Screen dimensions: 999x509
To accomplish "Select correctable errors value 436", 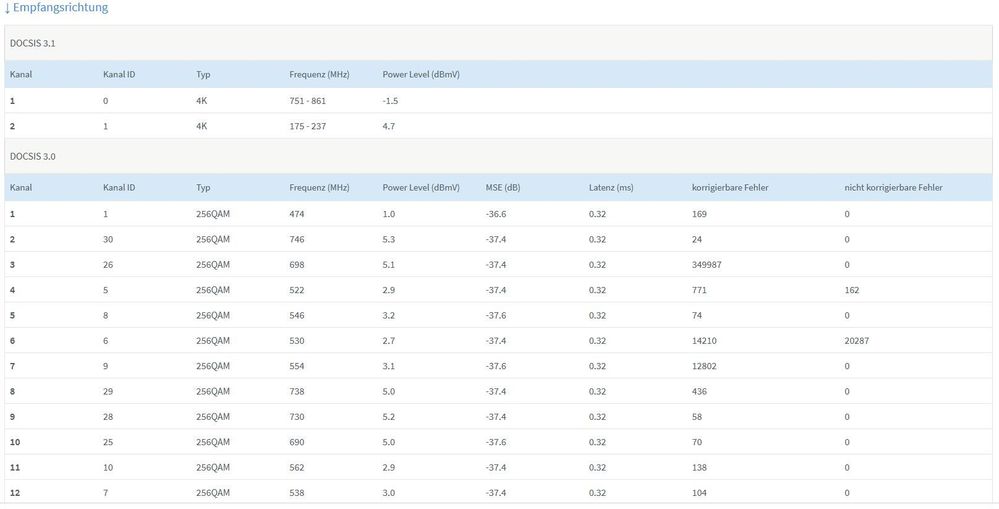I will (x=700, y=391).
